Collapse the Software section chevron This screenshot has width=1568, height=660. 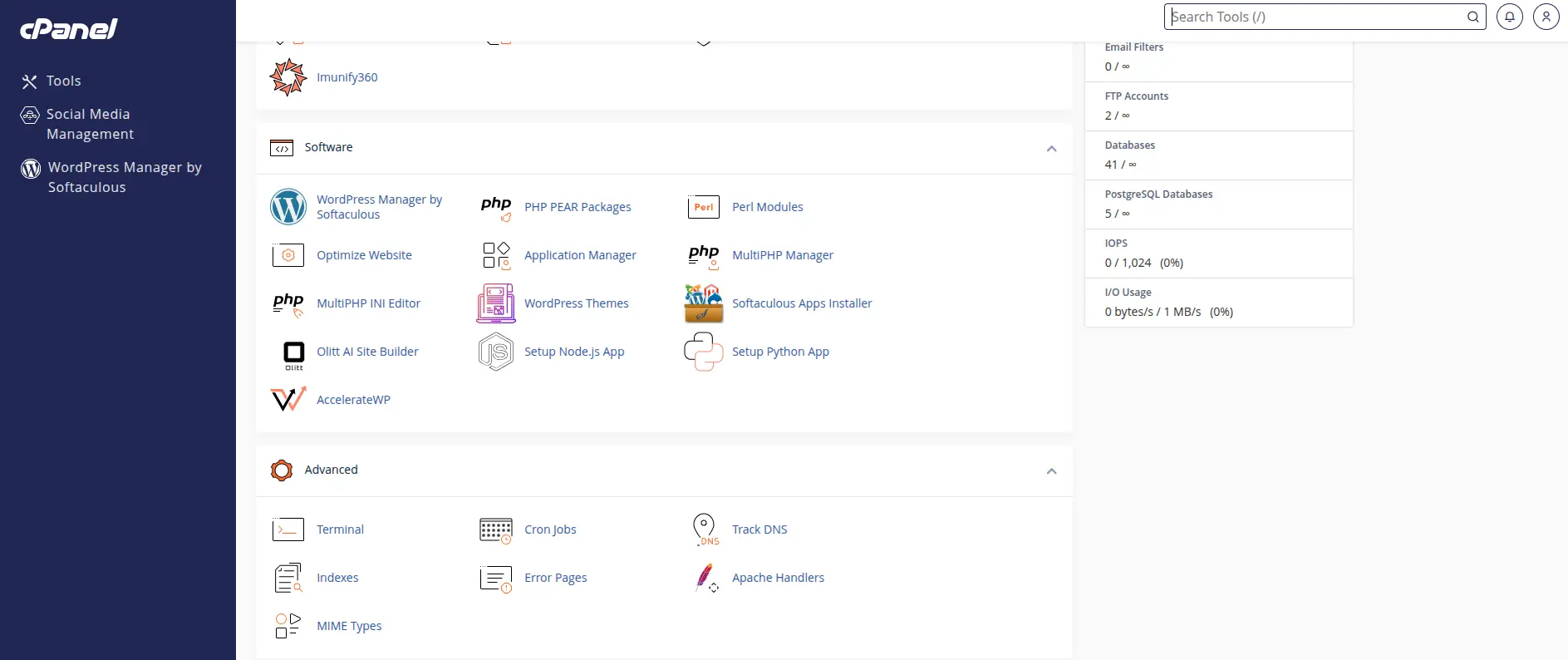[1051, 149]
